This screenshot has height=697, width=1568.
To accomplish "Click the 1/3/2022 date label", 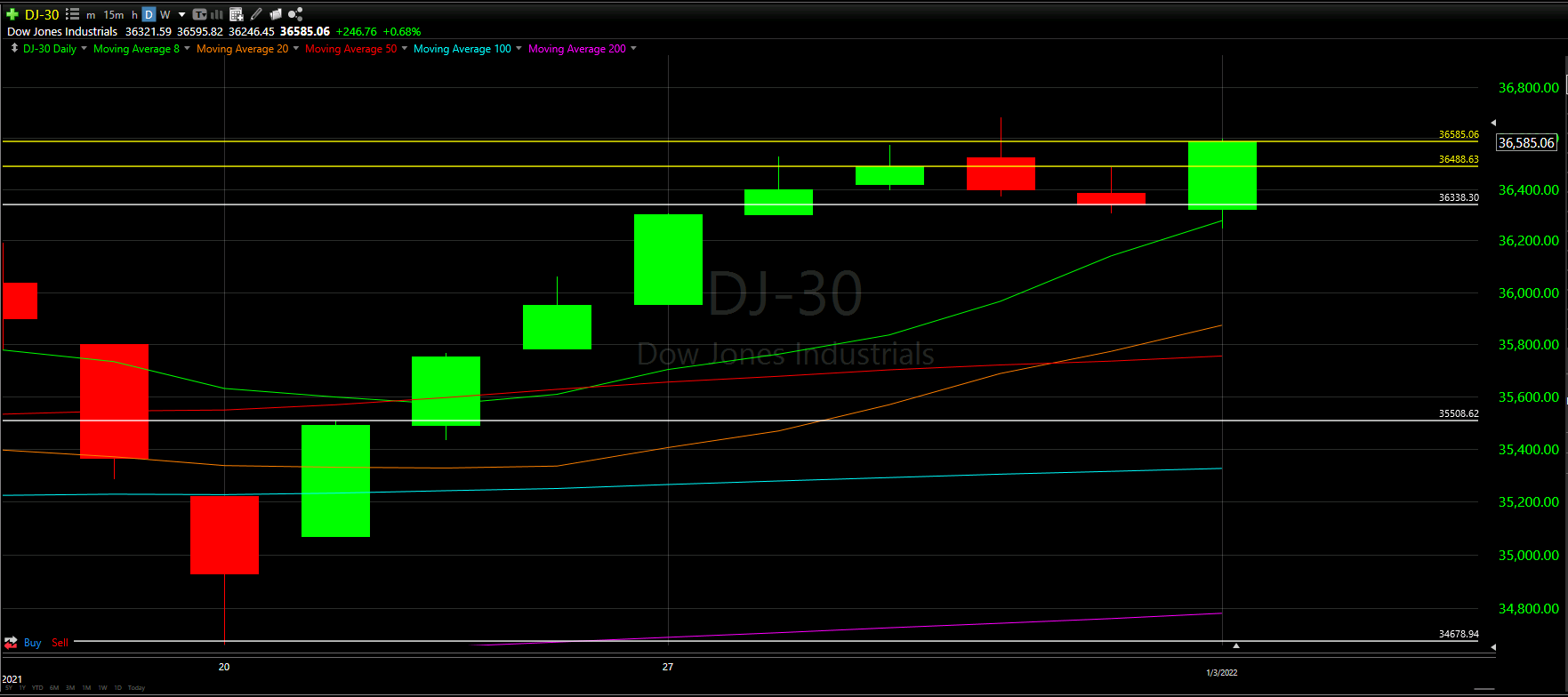I will pos(1222,673).
